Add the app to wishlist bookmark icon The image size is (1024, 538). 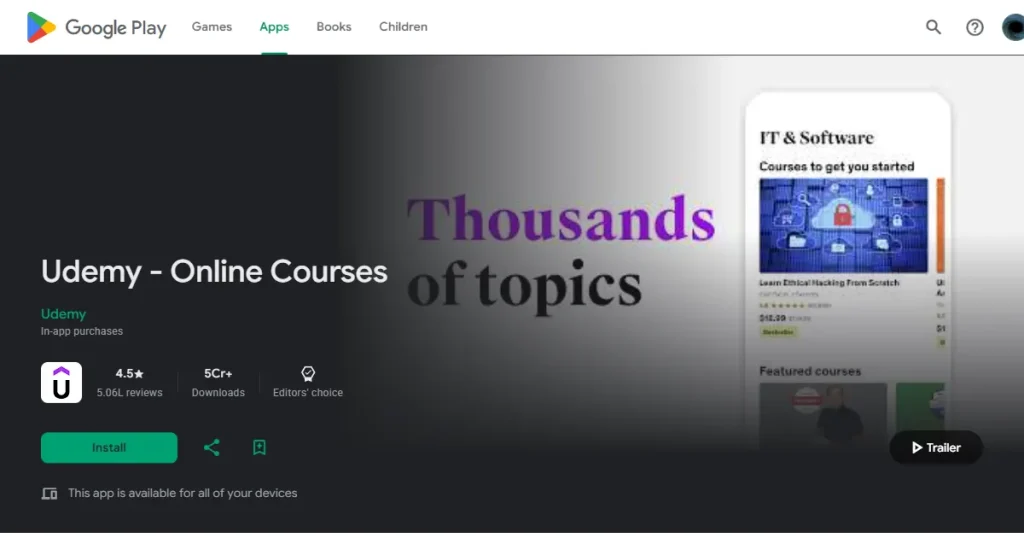(x=259, y=448)
